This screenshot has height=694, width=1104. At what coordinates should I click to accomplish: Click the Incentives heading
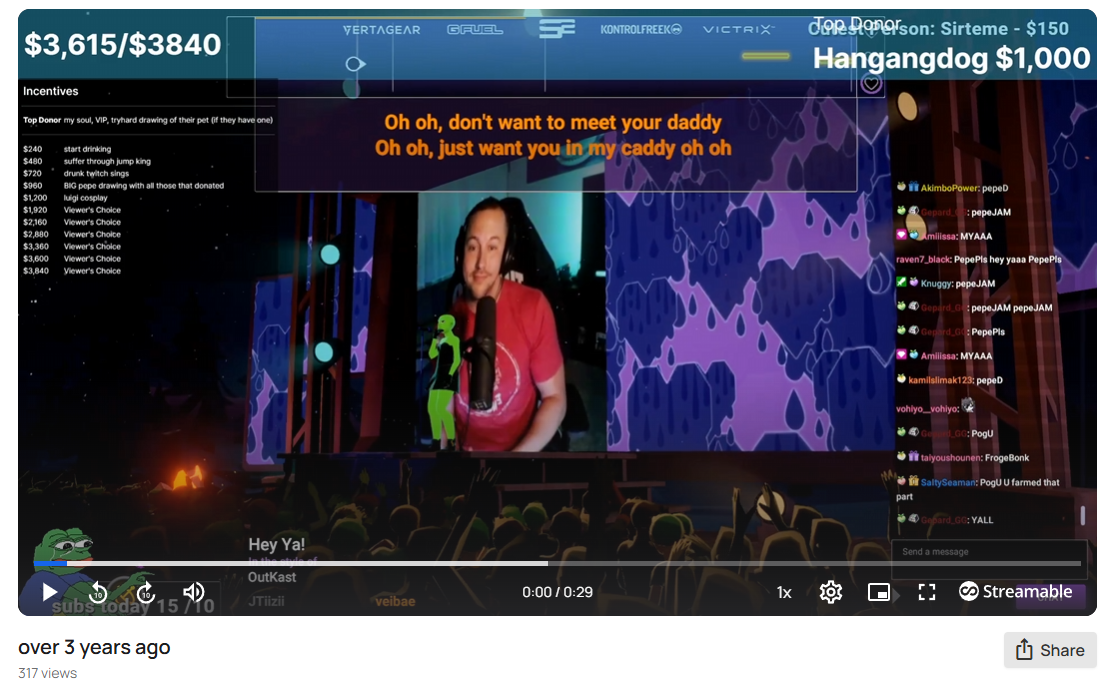coord(51,91)
